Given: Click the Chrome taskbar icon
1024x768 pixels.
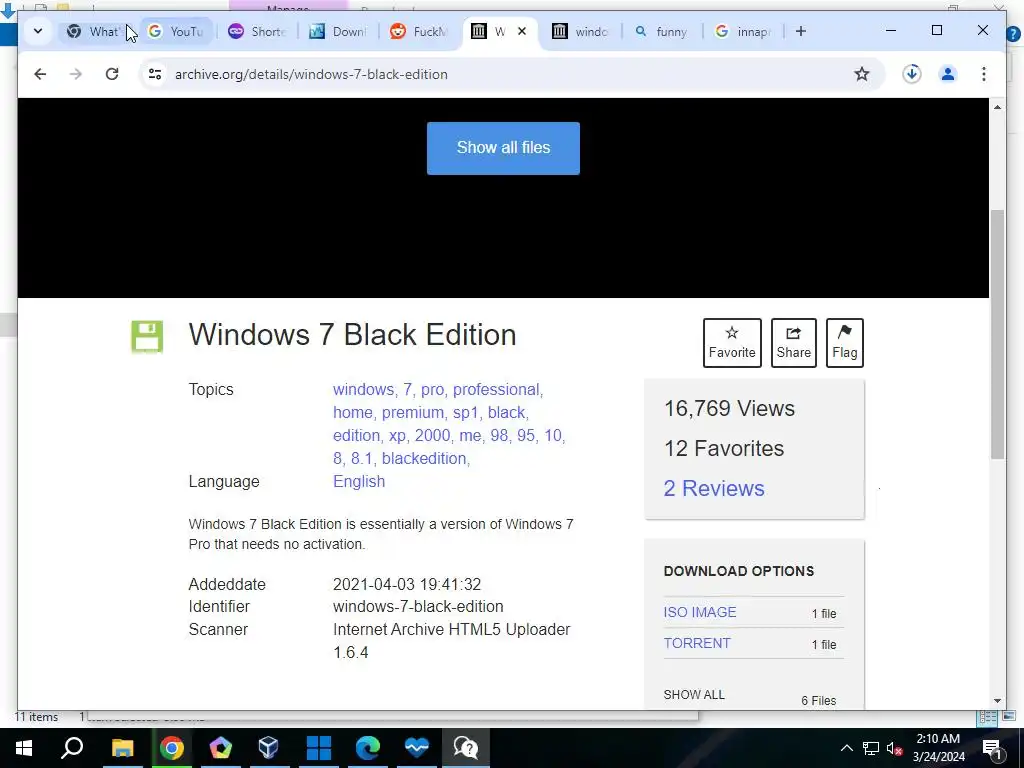Looking at the screenshot, I should (x=171, y=748).
